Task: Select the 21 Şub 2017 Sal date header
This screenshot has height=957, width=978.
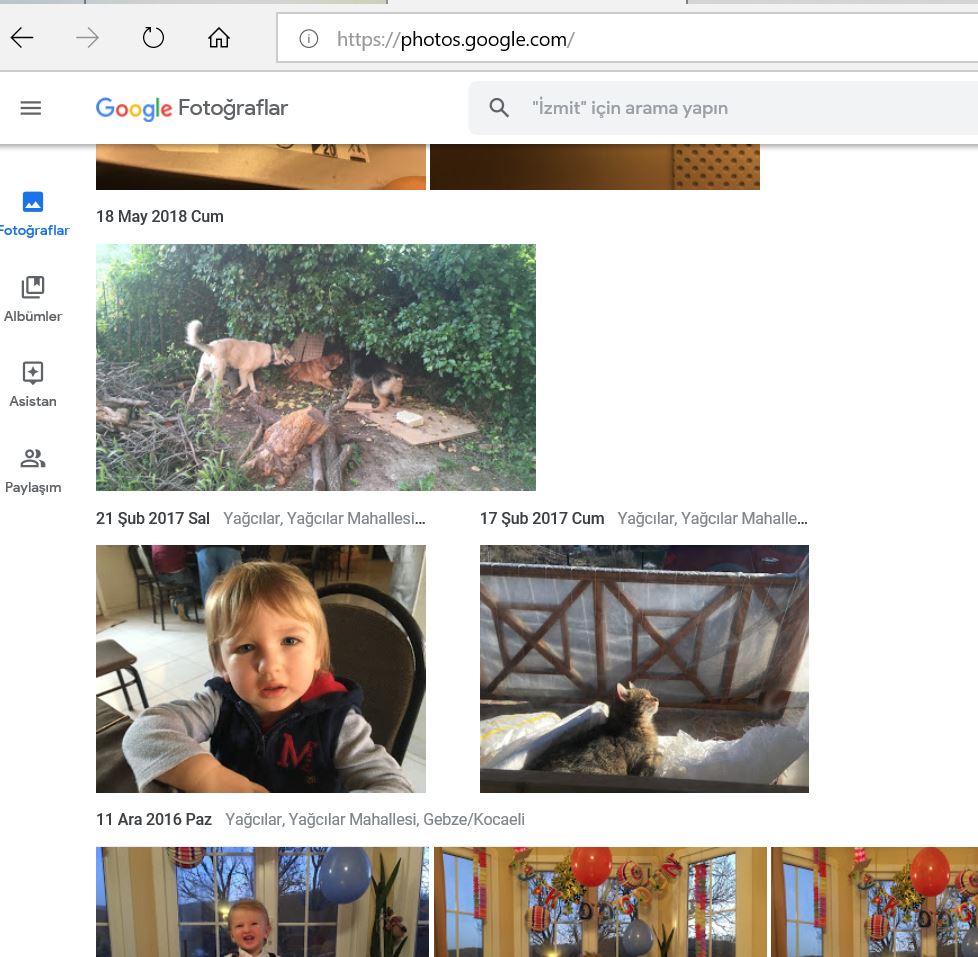Action: (153, 518)
